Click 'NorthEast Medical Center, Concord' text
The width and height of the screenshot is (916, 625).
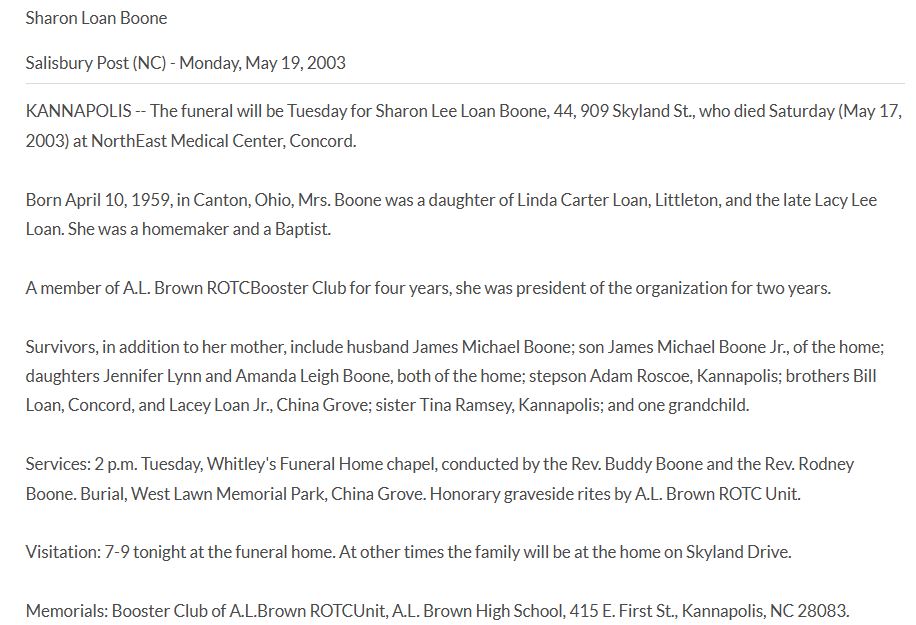click(223, 141)
